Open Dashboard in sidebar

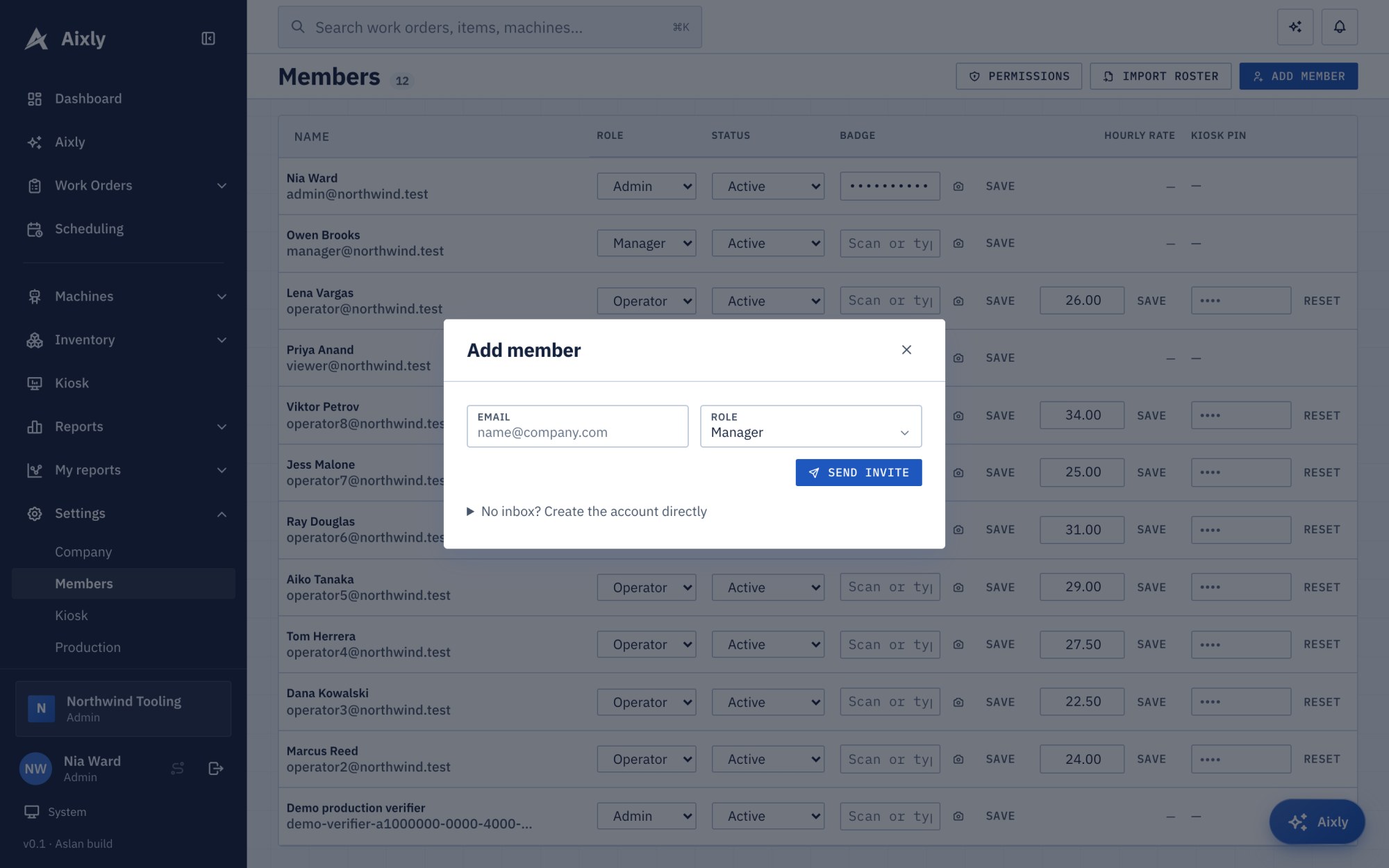tap(124, 99)
